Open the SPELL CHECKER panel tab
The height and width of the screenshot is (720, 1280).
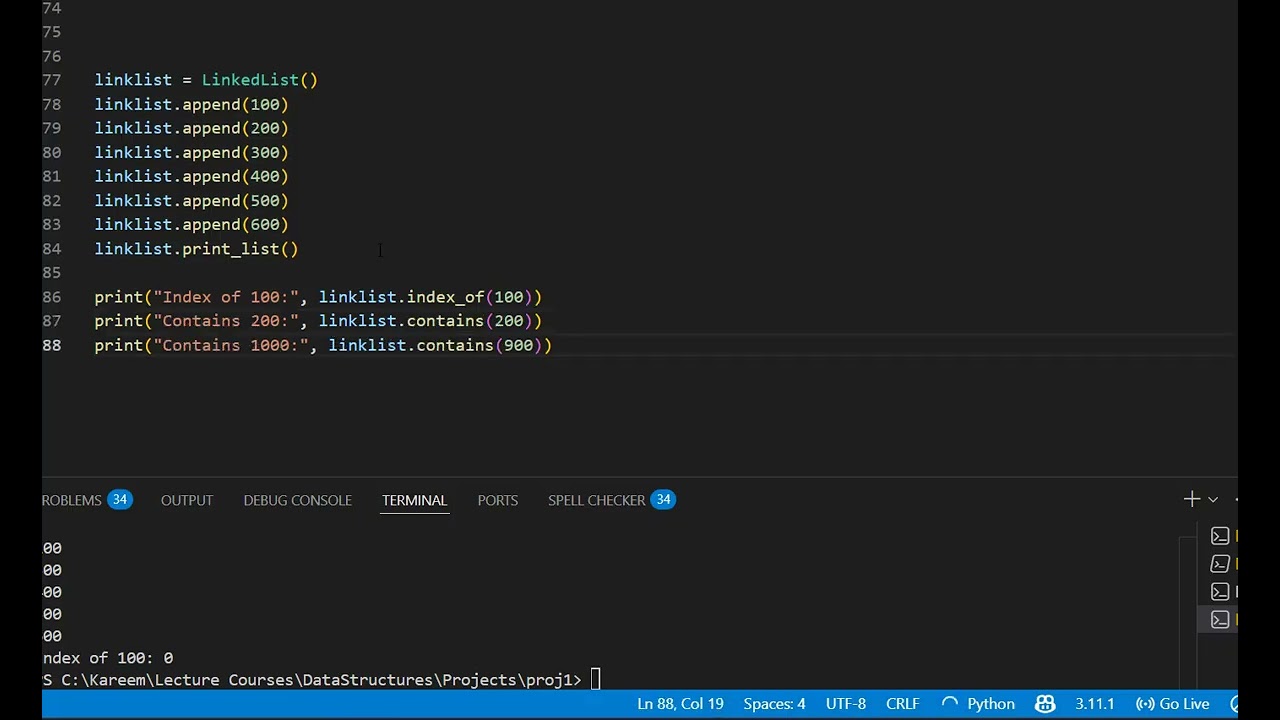596,500
